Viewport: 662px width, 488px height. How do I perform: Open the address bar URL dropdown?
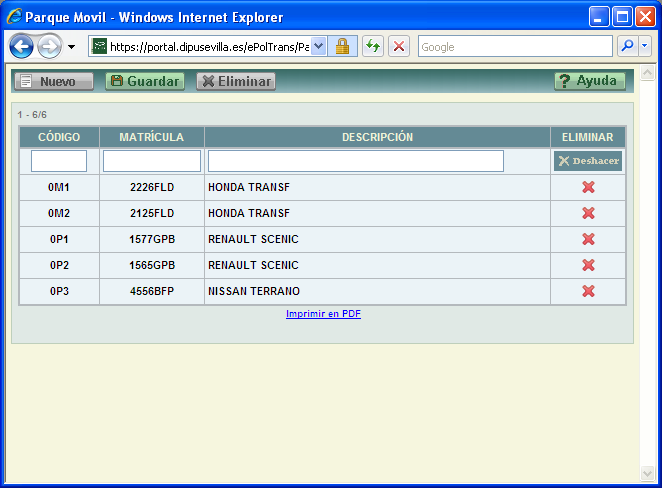(x=319, y=46)
